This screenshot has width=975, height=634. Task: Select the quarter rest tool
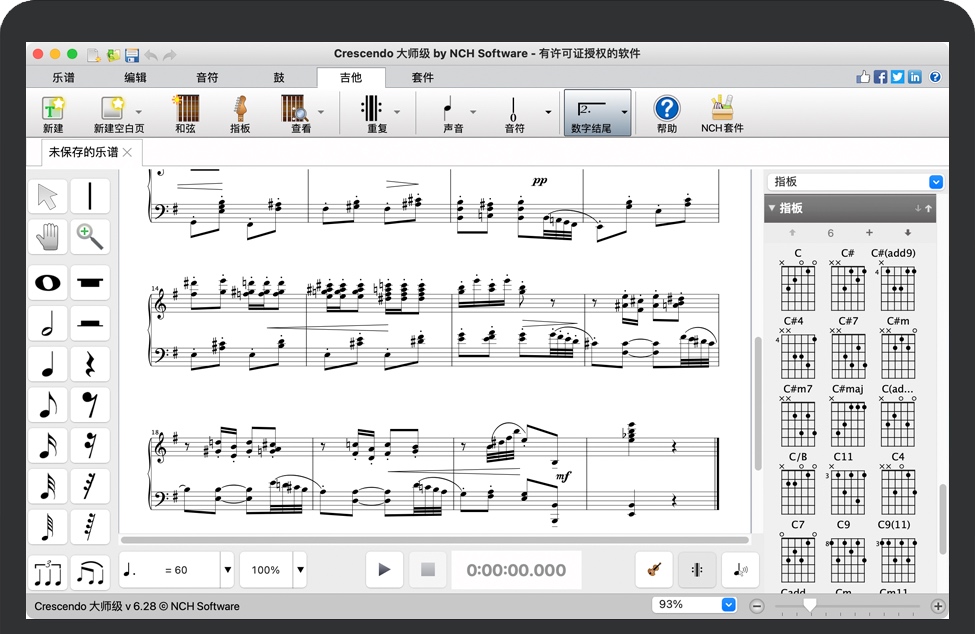pos(89,364)
